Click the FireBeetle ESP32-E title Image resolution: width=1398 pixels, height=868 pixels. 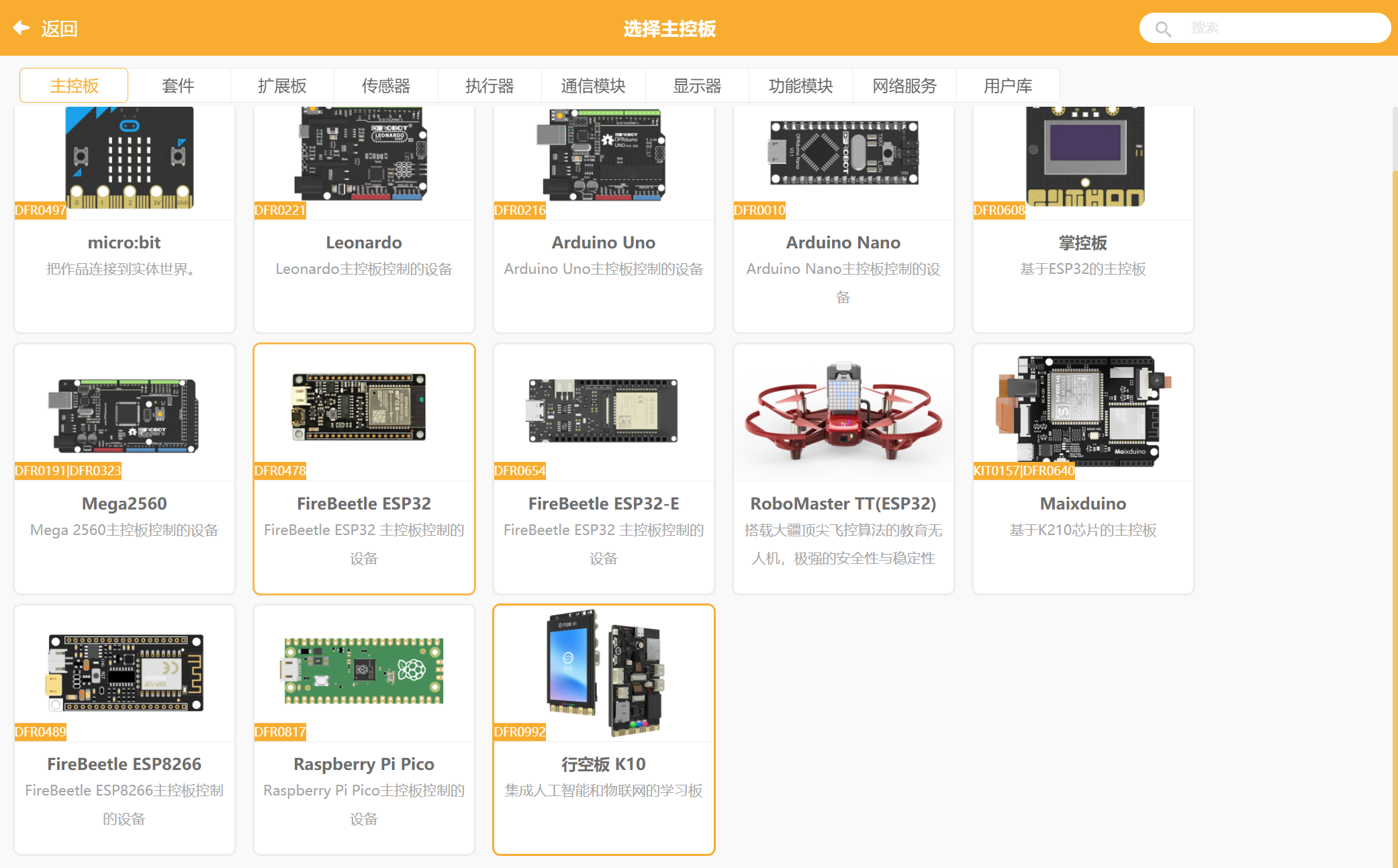point(603,503)
